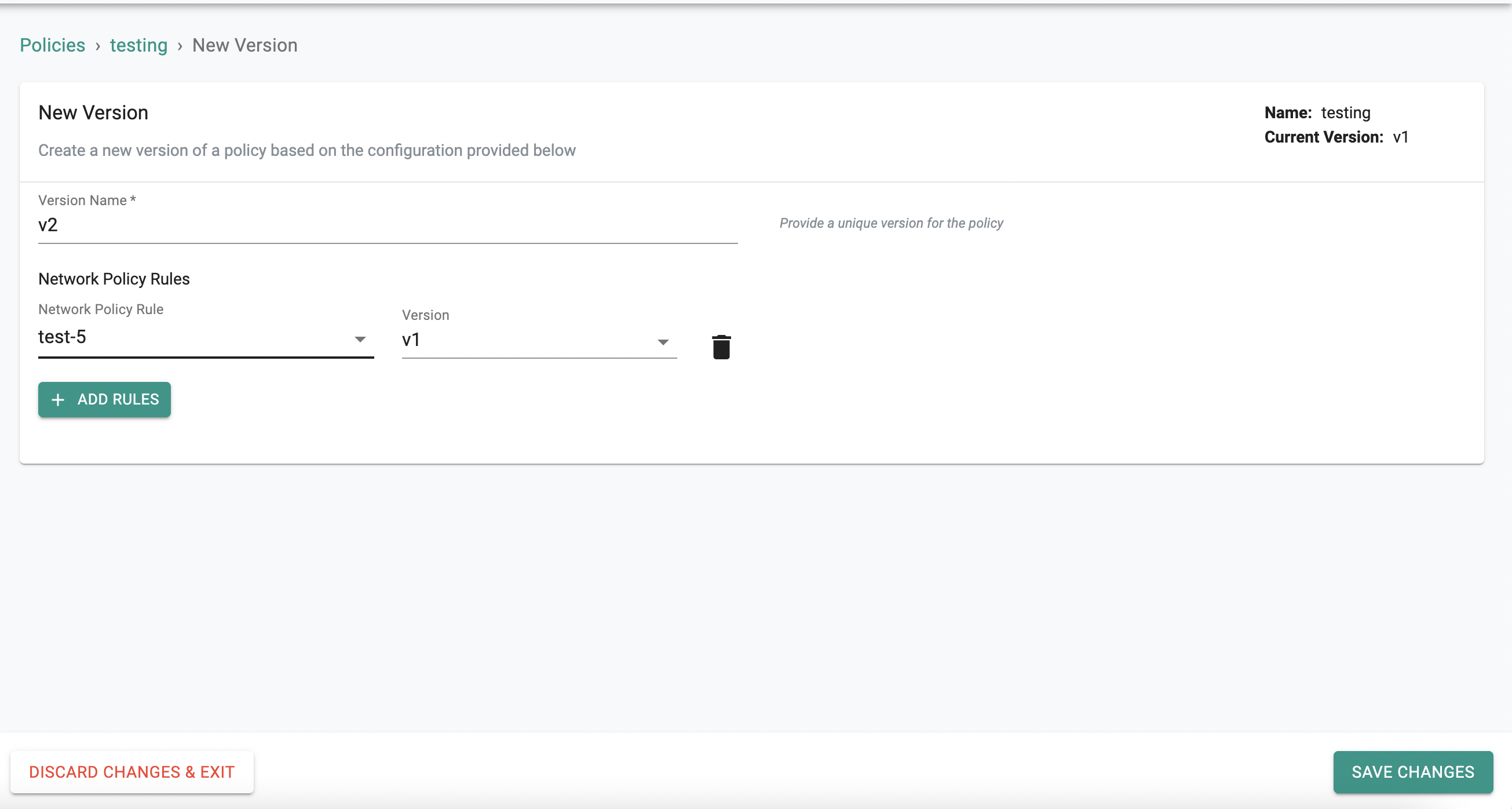Focus the Version Name input field
1512x809 pixels.
coord(388,225)
